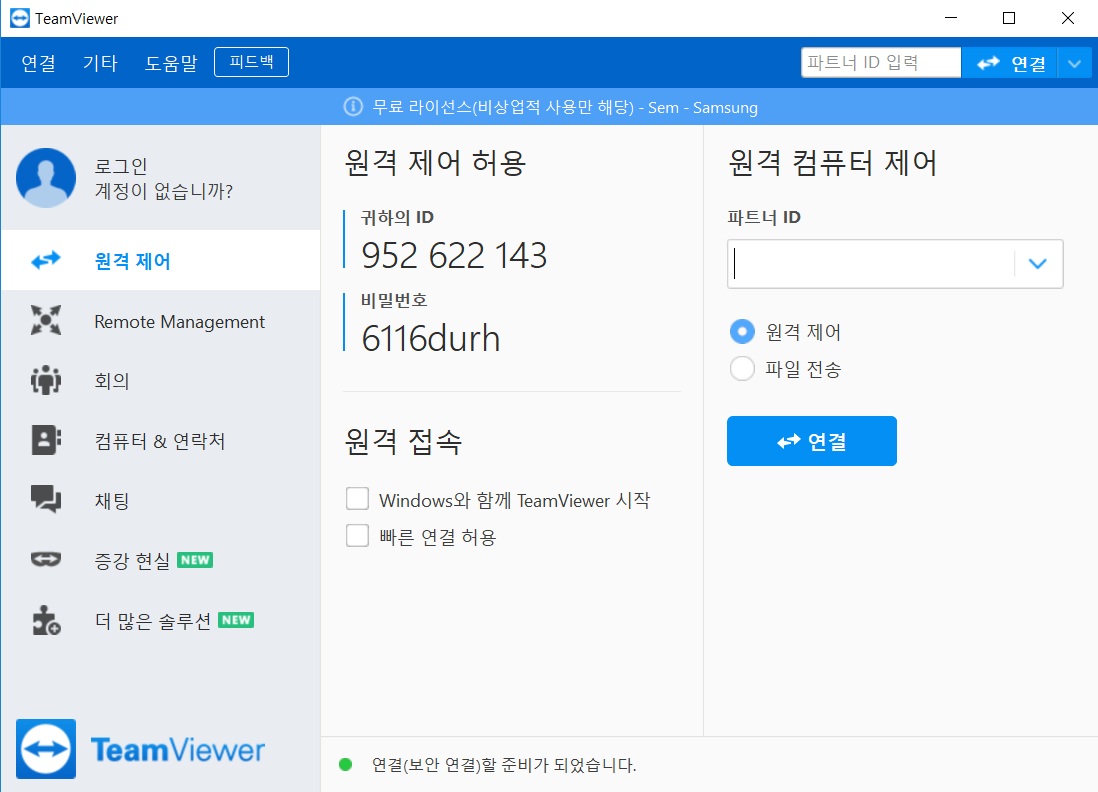This screenshot has height=792, width=1098.
Task: Click the password 6116durh
Action: [x=431, y=338]
